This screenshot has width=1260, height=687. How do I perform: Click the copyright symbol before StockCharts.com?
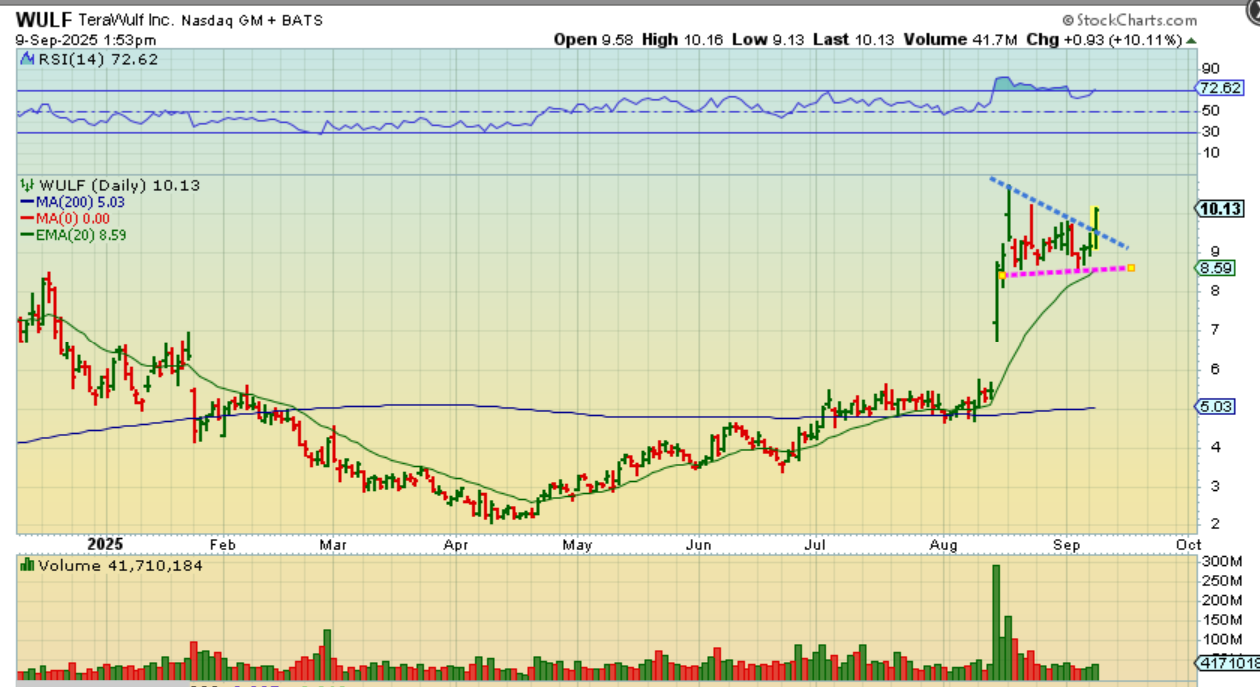tap(1068, 20)
